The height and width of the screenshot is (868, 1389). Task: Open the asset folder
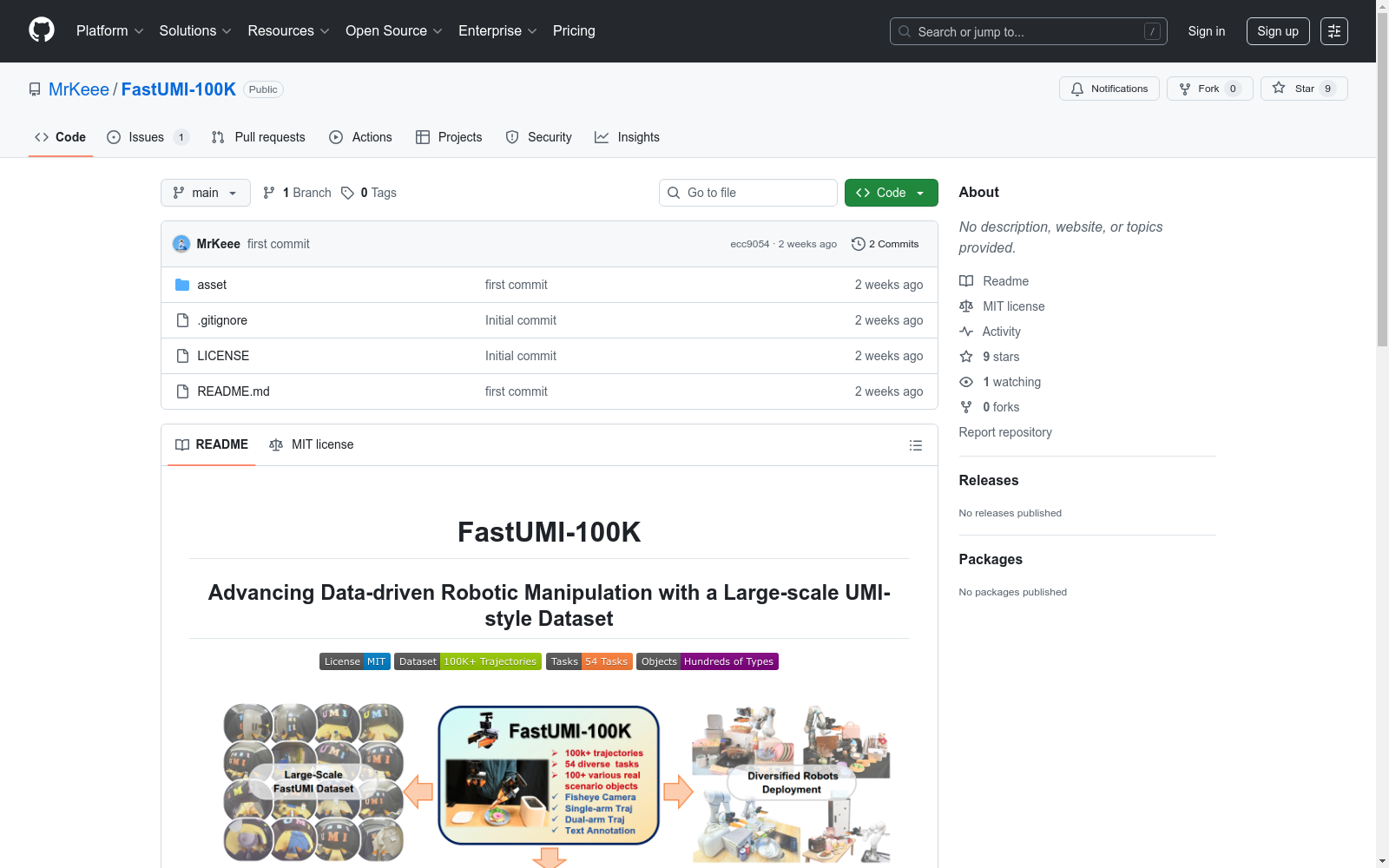coord(212,285)
